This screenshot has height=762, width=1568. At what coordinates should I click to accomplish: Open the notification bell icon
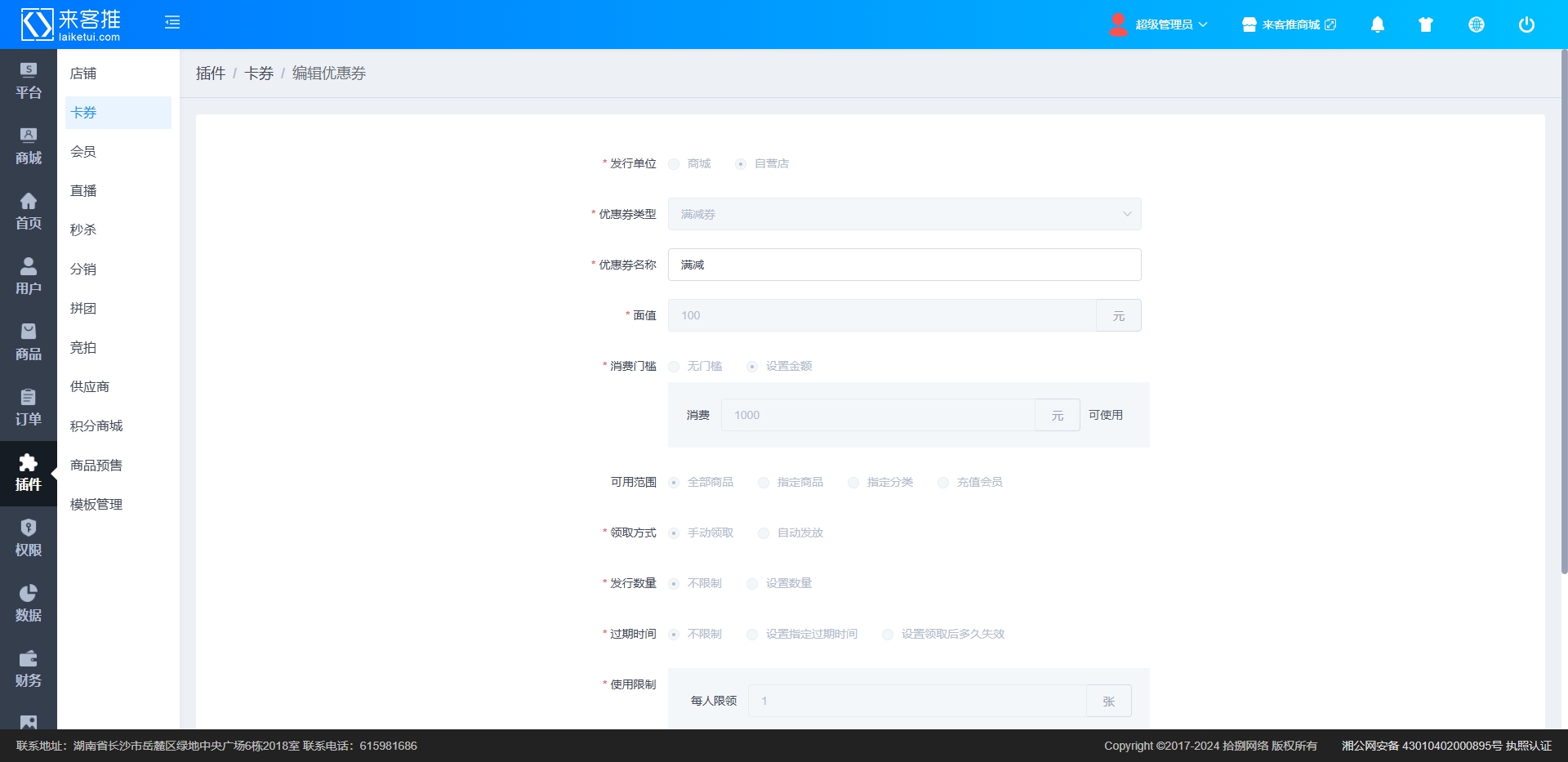(x=1377, y=25)
